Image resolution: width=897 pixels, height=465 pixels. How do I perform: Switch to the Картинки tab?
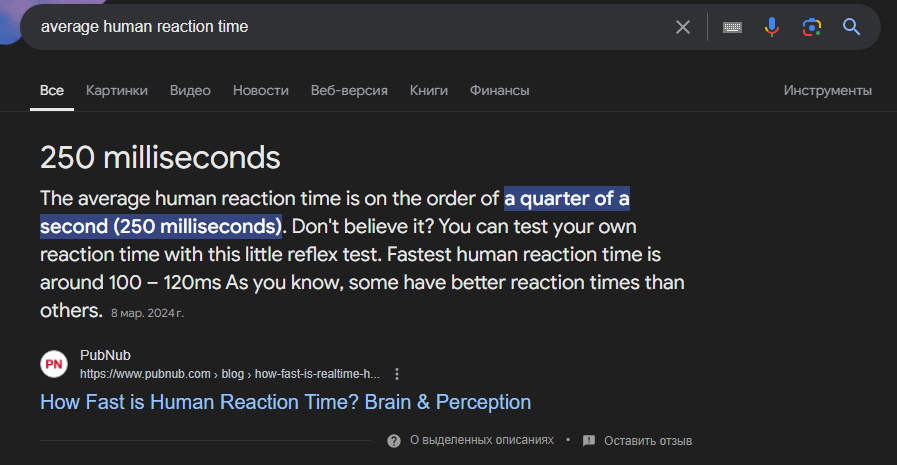117,90
